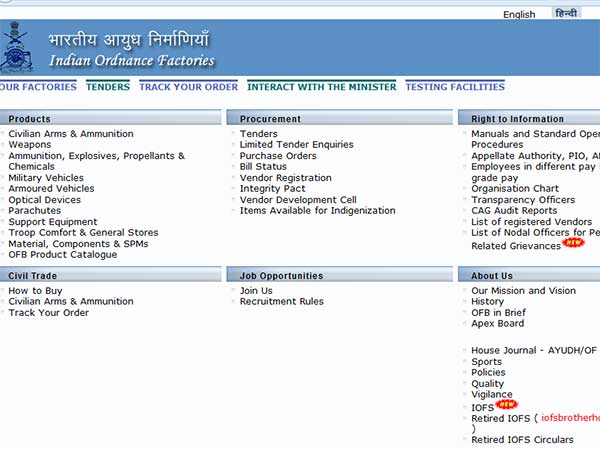The image size is (600, 450).
Task: Open Retired IOFS Circulars link
Action: click(x=522, y=440)
